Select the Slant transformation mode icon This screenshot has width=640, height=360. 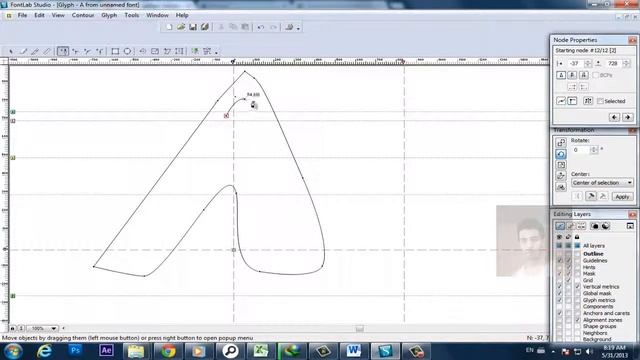561,176
